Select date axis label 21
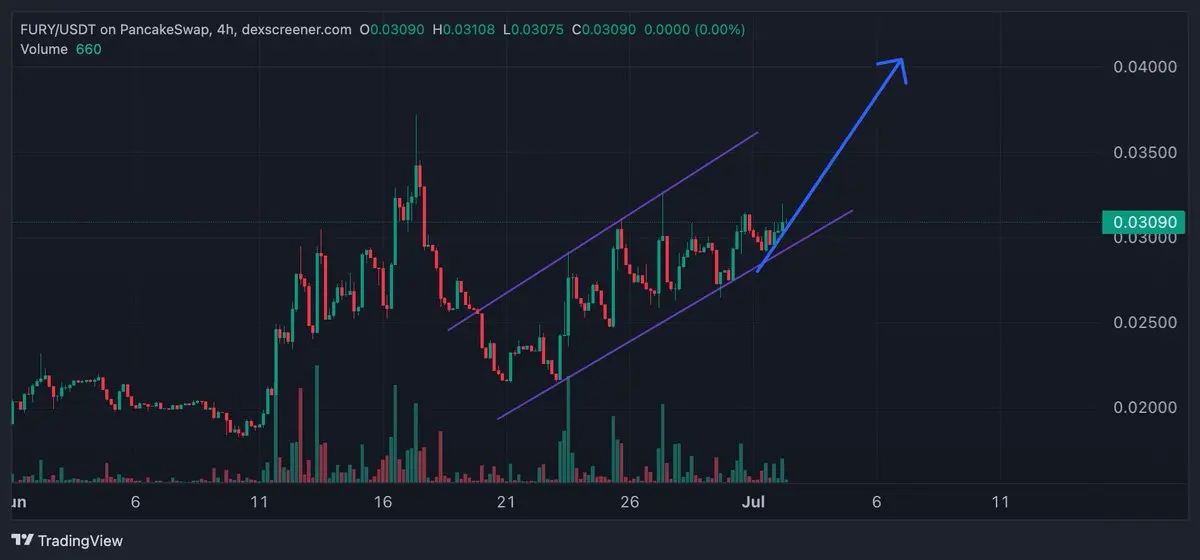The image size is (1200, 560). pos(506,500)
